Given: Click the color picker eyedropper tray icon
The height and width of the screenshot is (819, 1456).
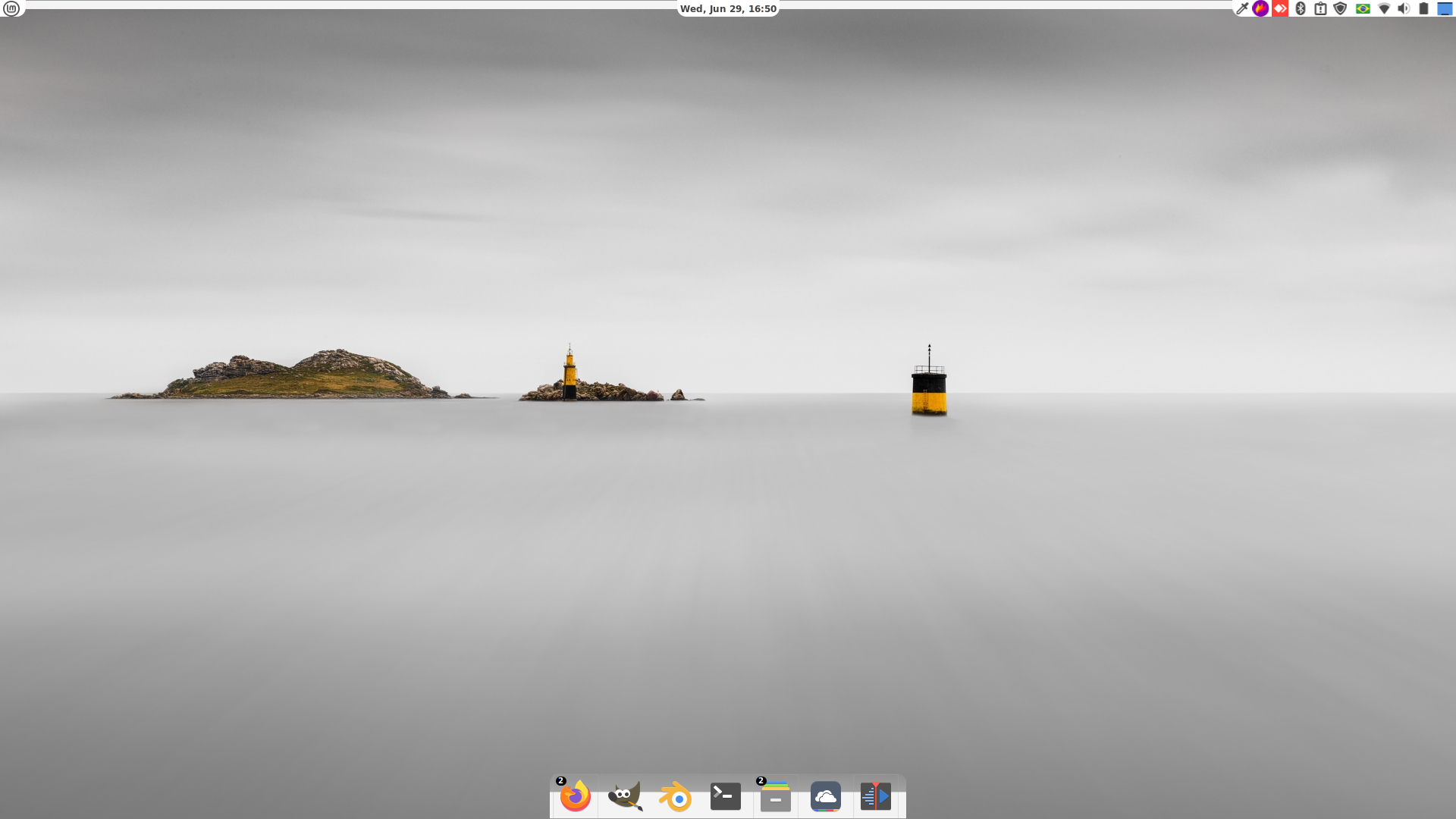Looking at the screenshot, I should pos(1241,8).
